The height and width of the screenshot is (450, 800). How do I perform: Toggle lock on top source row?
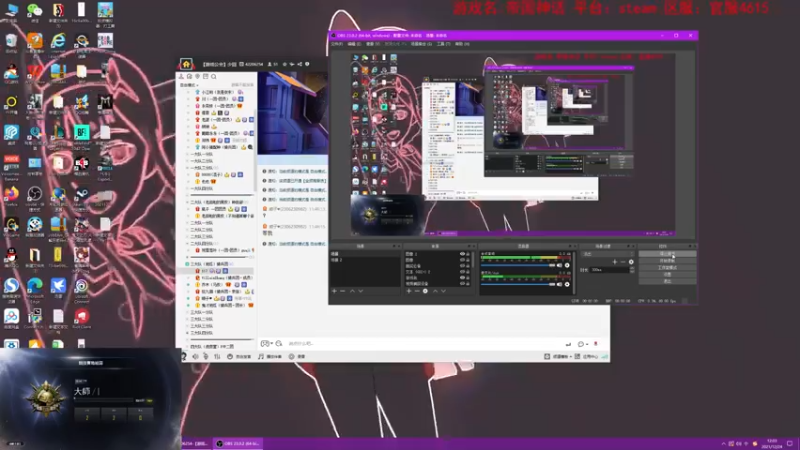468,254
